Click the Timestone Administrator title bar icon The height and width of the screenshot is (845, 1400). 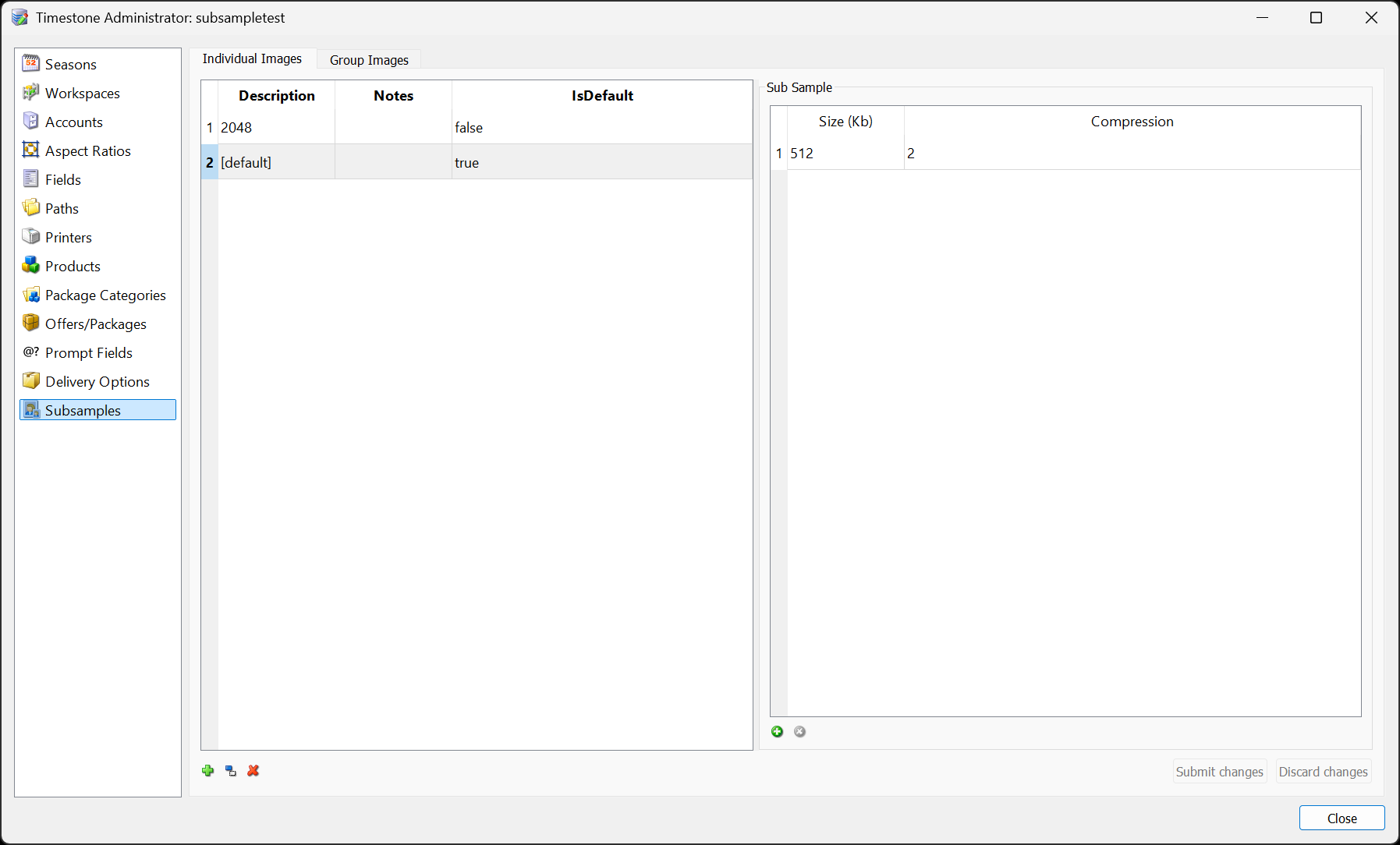pyautogui.click(x=19, y=17)
